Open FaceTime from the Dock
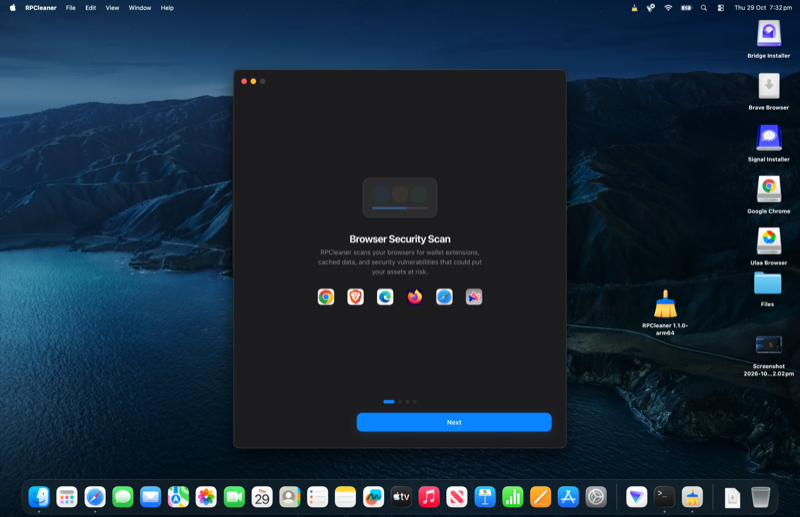The image size is (800, 517). 234,497
